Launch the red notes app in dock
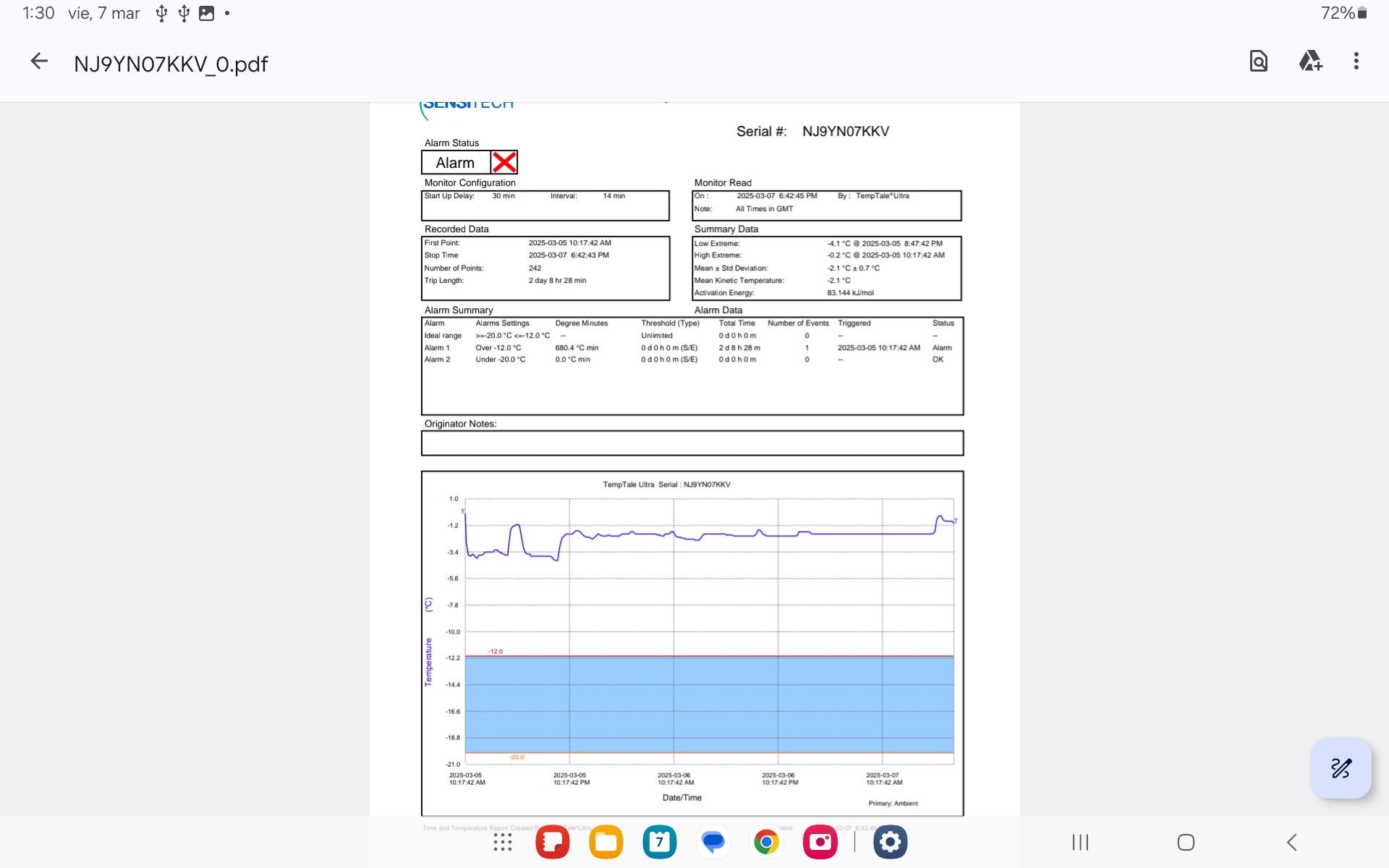The image size is (1389, 868). point(553,842)
